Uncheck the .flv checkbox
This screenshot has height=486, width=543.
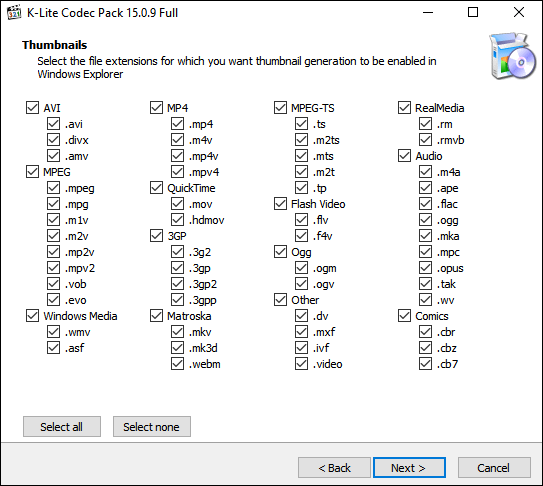point(301,220)
